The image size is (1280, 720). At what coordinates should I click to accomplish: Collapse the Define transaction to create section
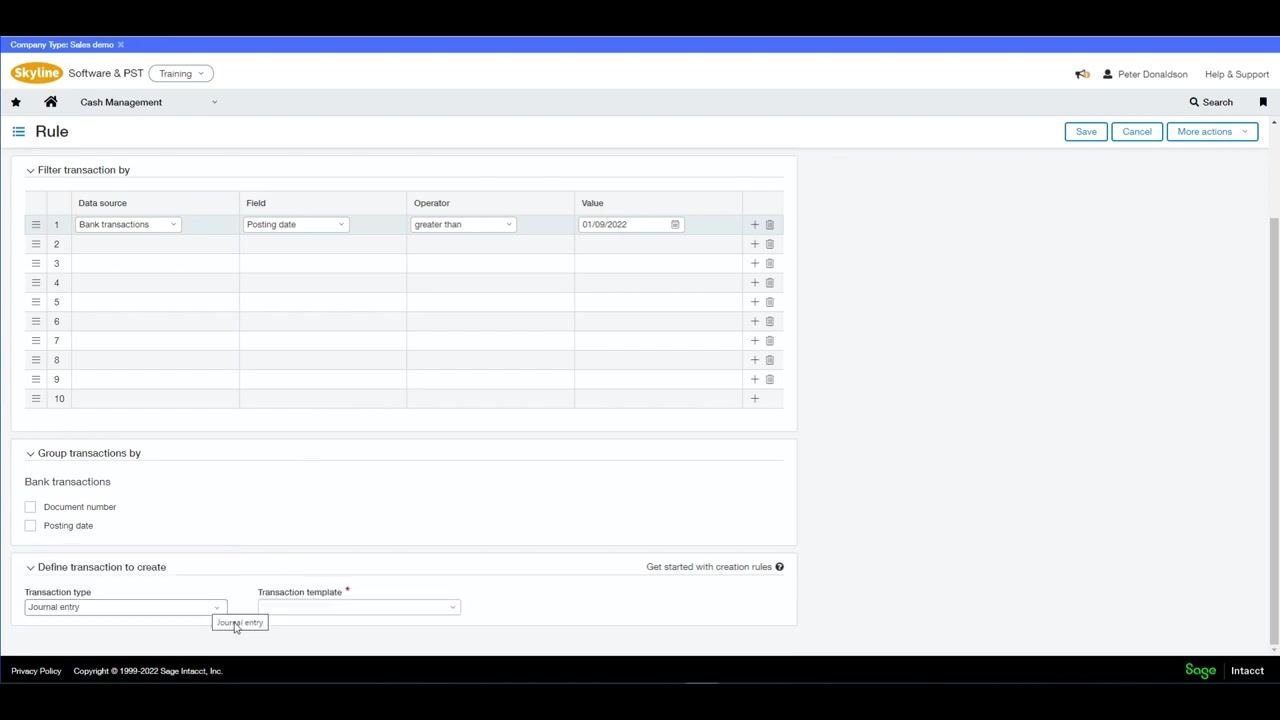click(30, 568)
